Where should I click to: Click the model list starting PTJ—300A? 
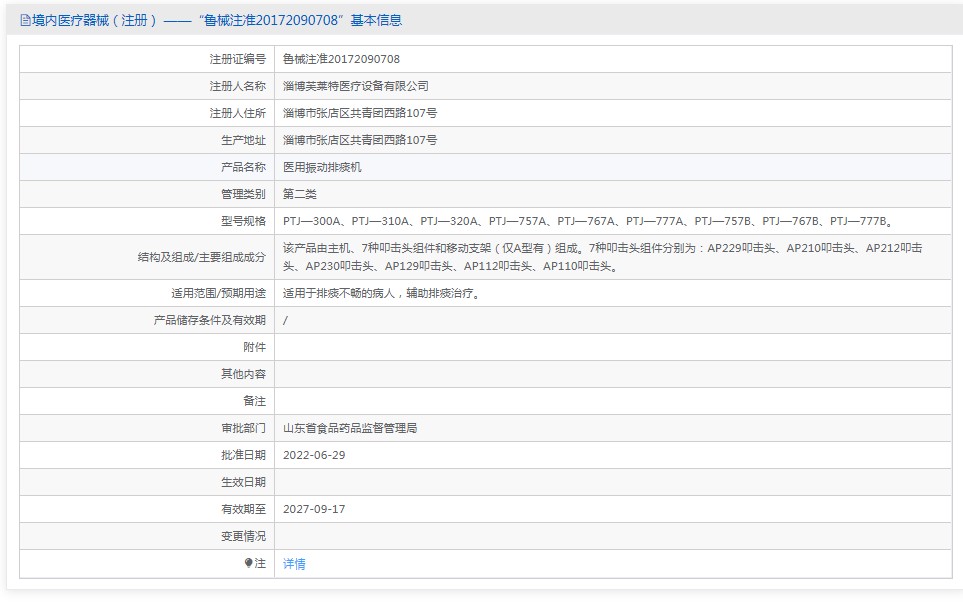588,221
